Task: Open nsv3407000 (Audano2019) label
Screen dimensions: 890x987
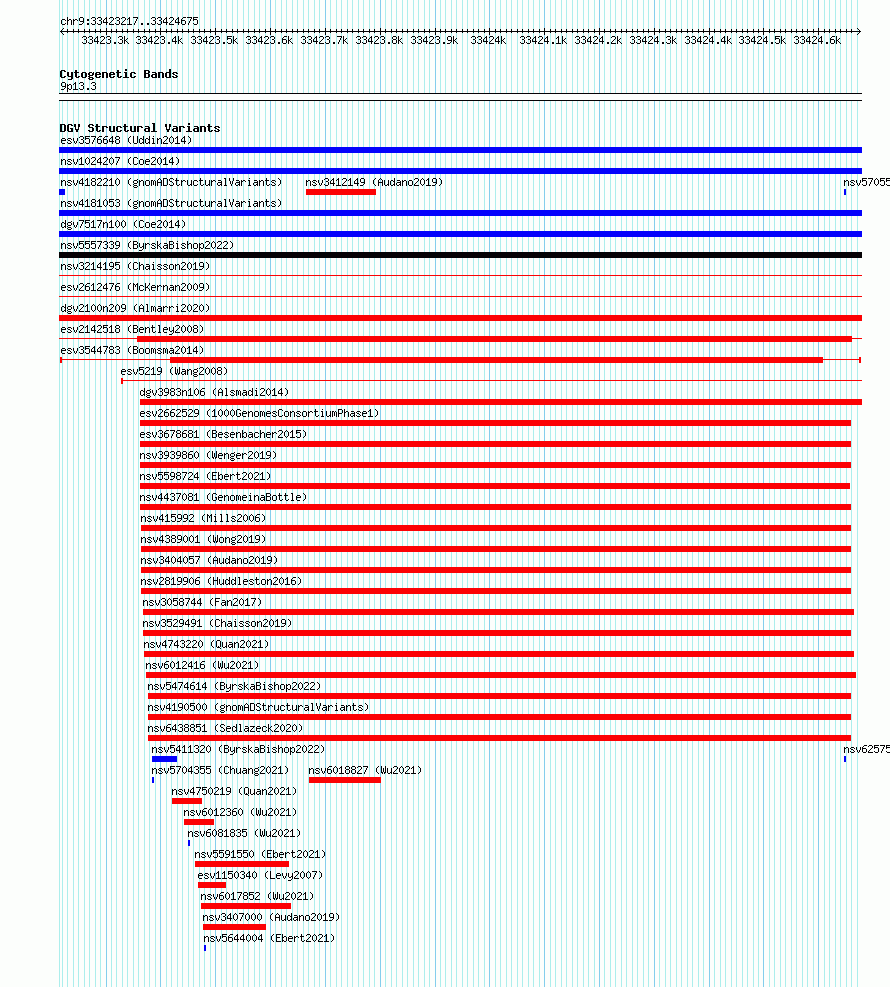Action: [x=271, y=917]
